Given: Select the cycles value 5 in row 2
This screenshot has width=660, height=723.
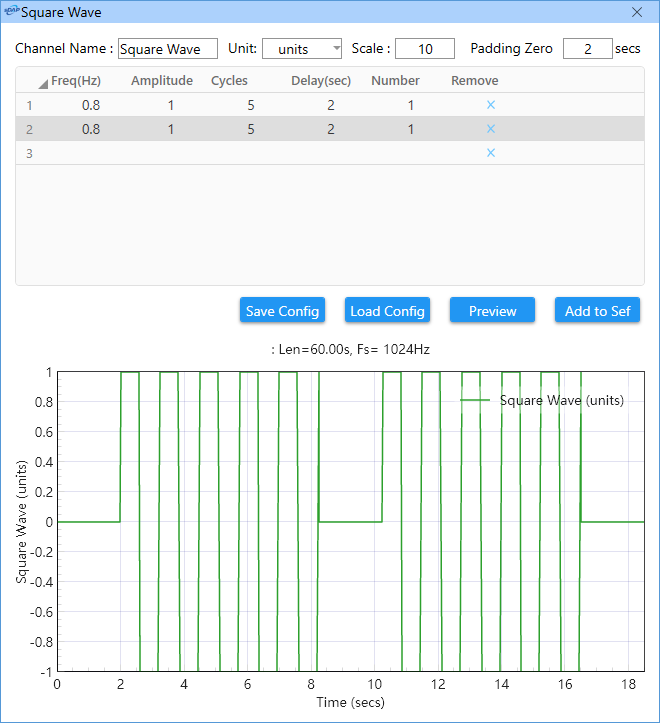Looking at the screenshot, I should (x=250, y=129).
